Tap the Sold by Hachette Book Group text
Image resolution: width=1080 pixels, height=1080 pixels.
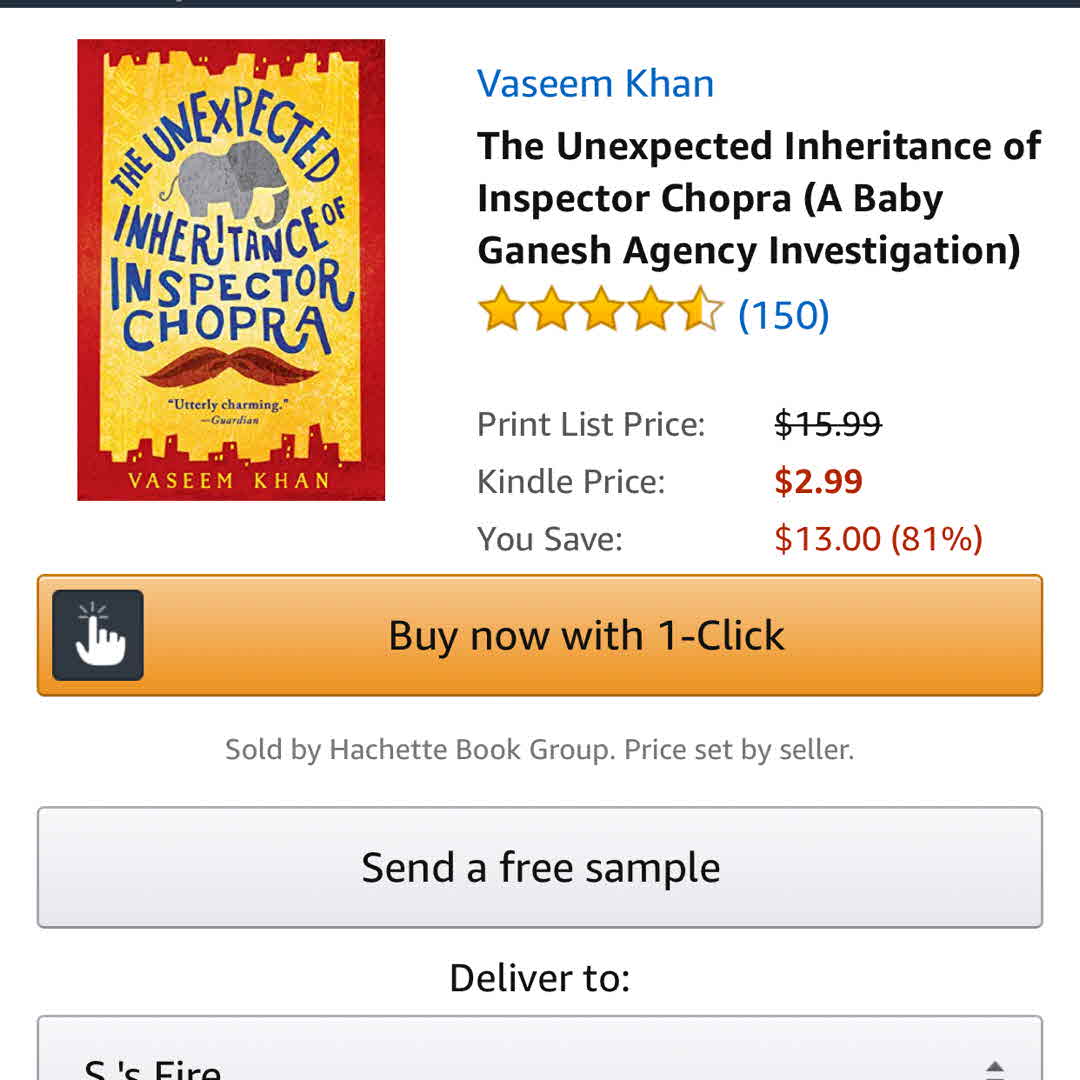tap(540, 749)
